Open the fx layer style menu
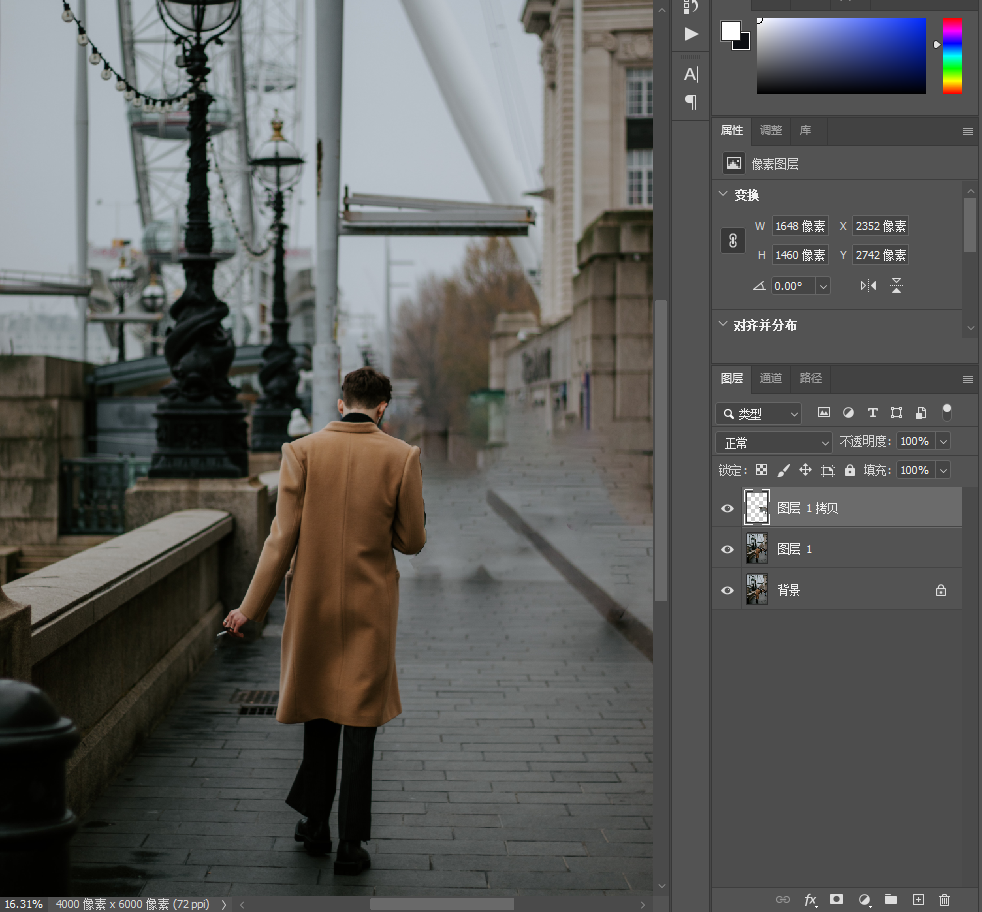This screenshot has width=982, height=912. (811, 900)
